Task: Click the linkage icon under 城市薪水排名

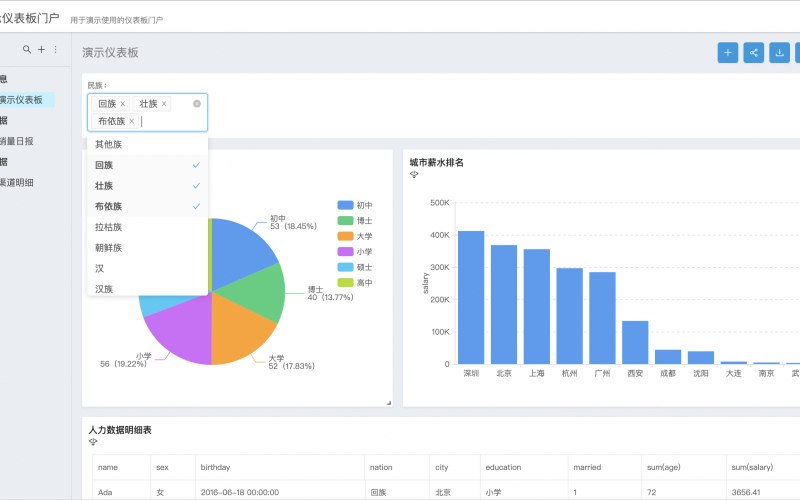Action: tap(414, 174)
